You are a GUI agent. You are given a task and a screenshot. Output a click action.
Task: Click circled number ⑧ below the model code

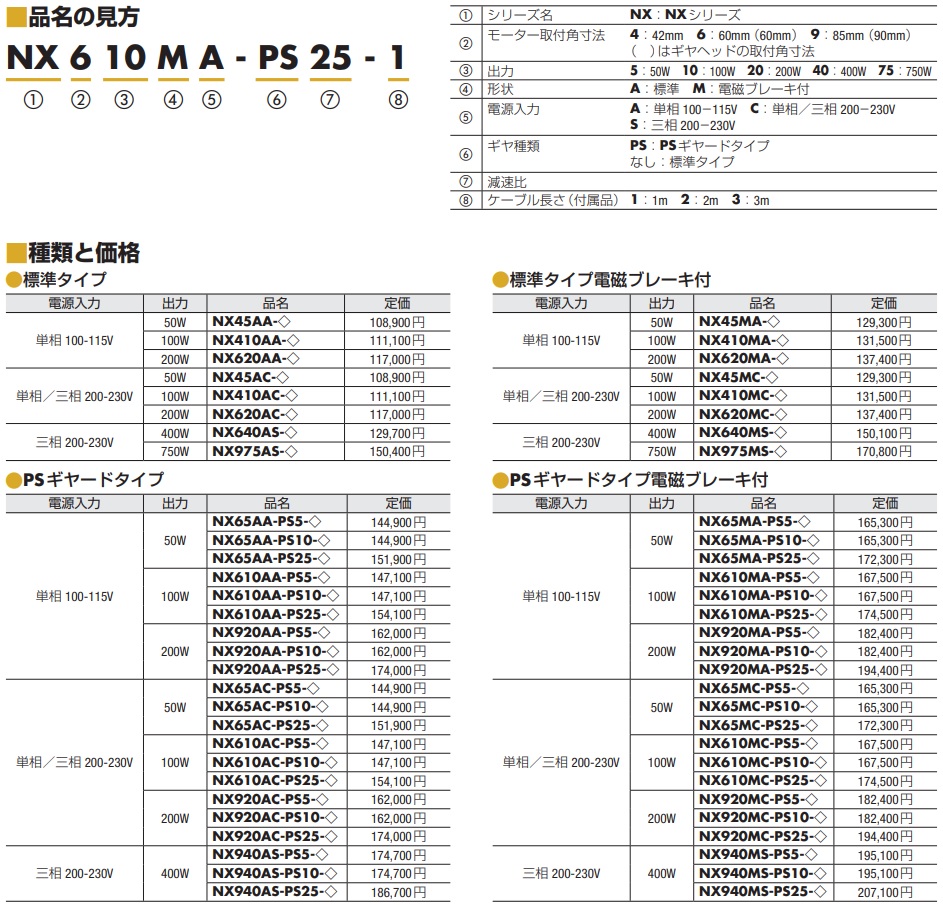click(398, 100)
